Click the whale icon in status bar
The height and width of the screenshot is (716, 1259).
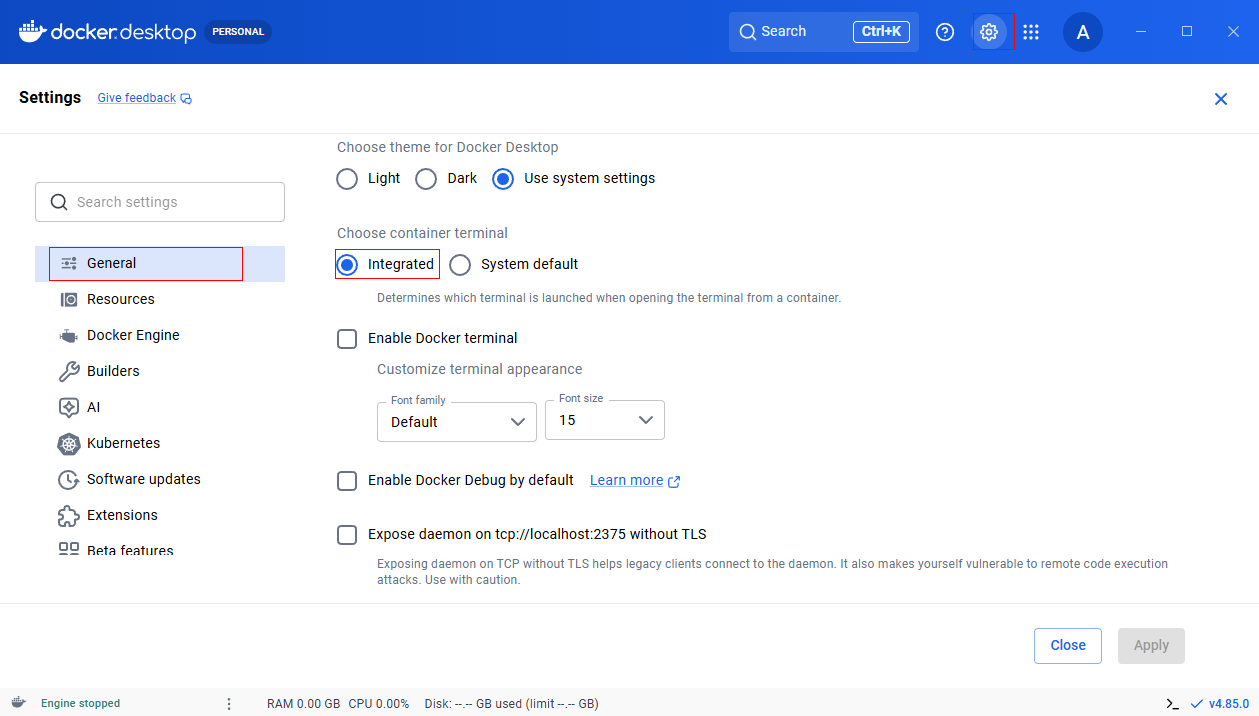pos(19,703)
